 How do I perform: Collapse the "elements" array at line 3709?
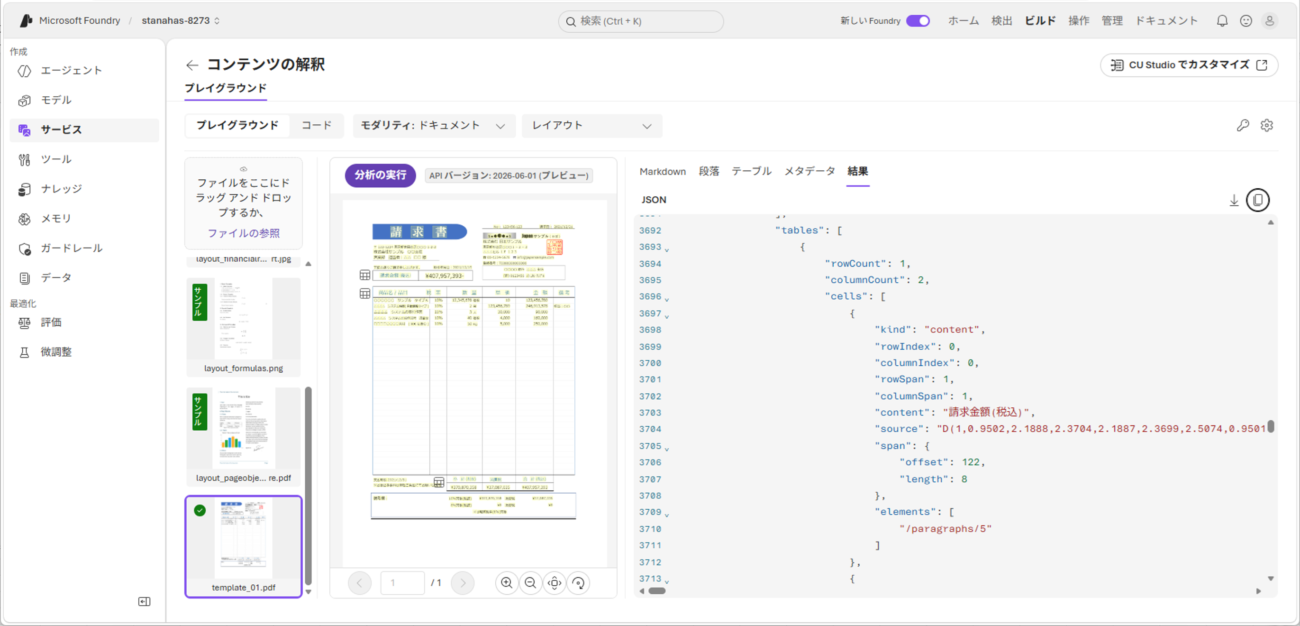[667, 513]
